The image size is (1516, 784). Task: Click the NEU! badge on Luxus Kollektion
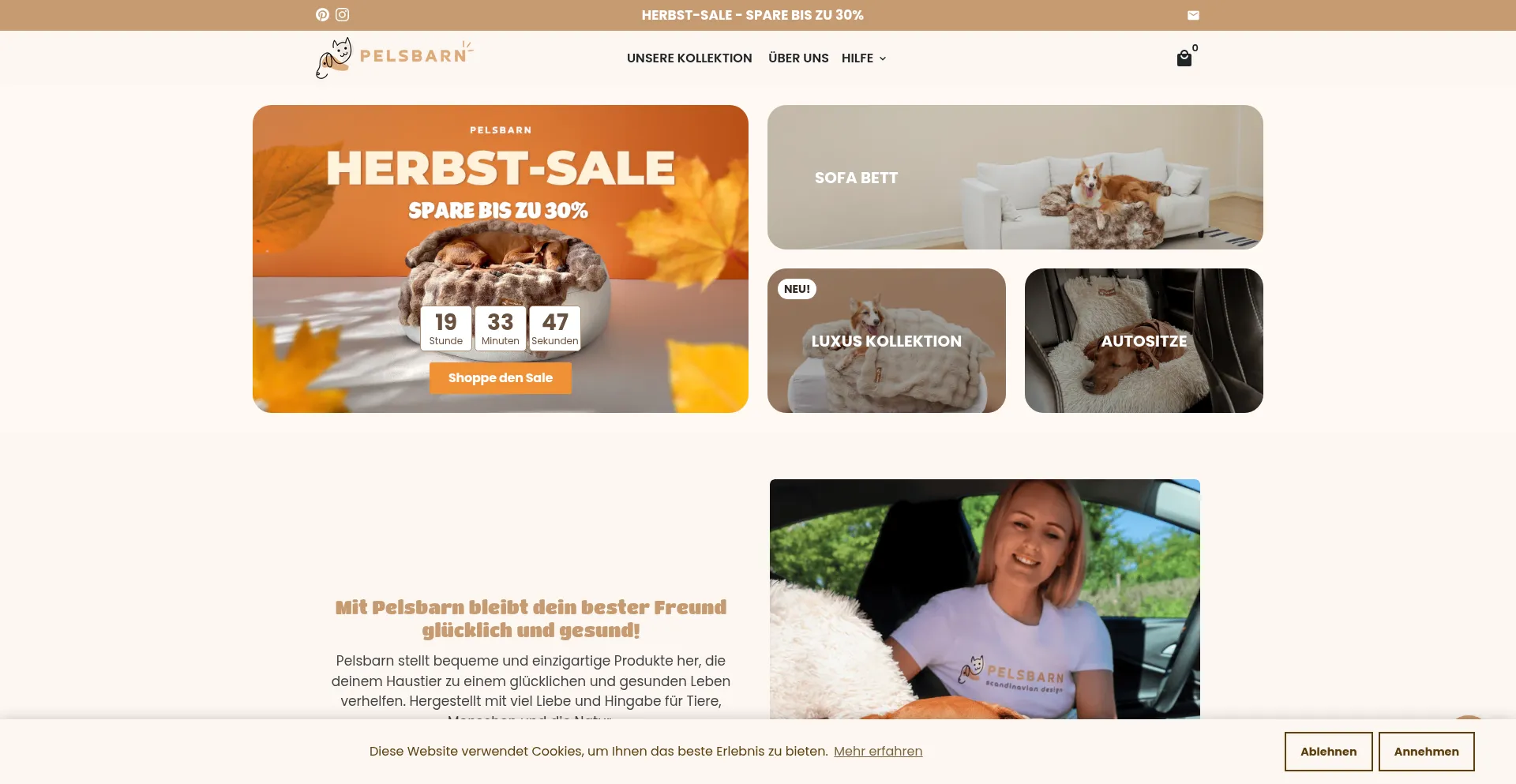tap(797, 289)
